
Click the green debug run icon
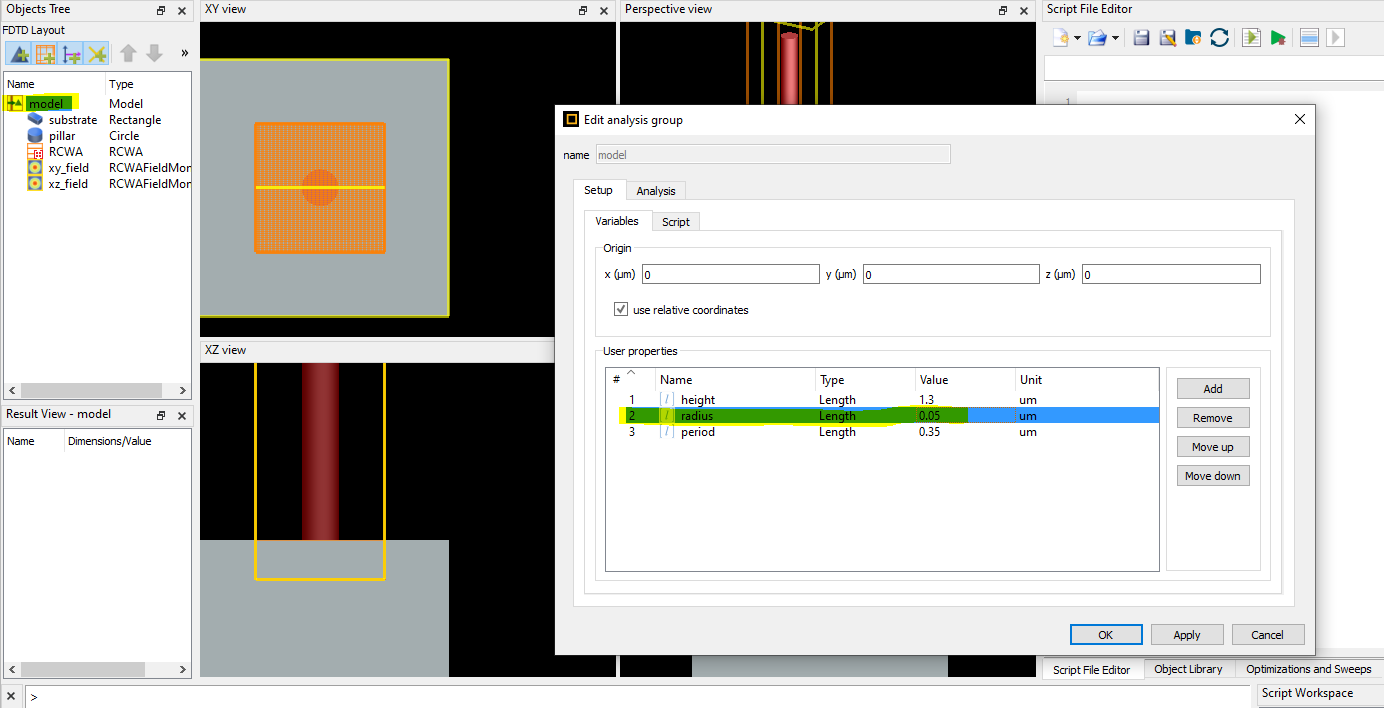click(1278, 38)
